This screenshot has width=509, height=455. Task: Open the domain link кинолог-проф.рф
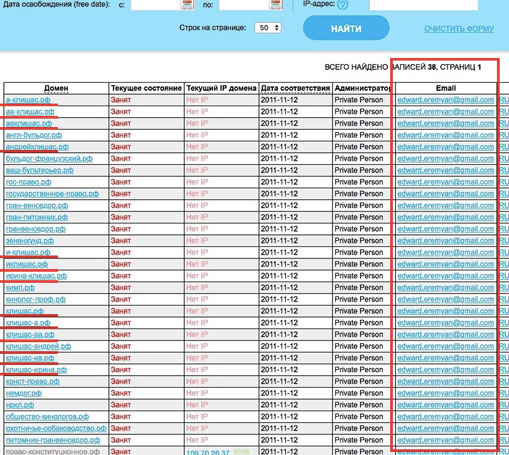[x=36, y=299]
